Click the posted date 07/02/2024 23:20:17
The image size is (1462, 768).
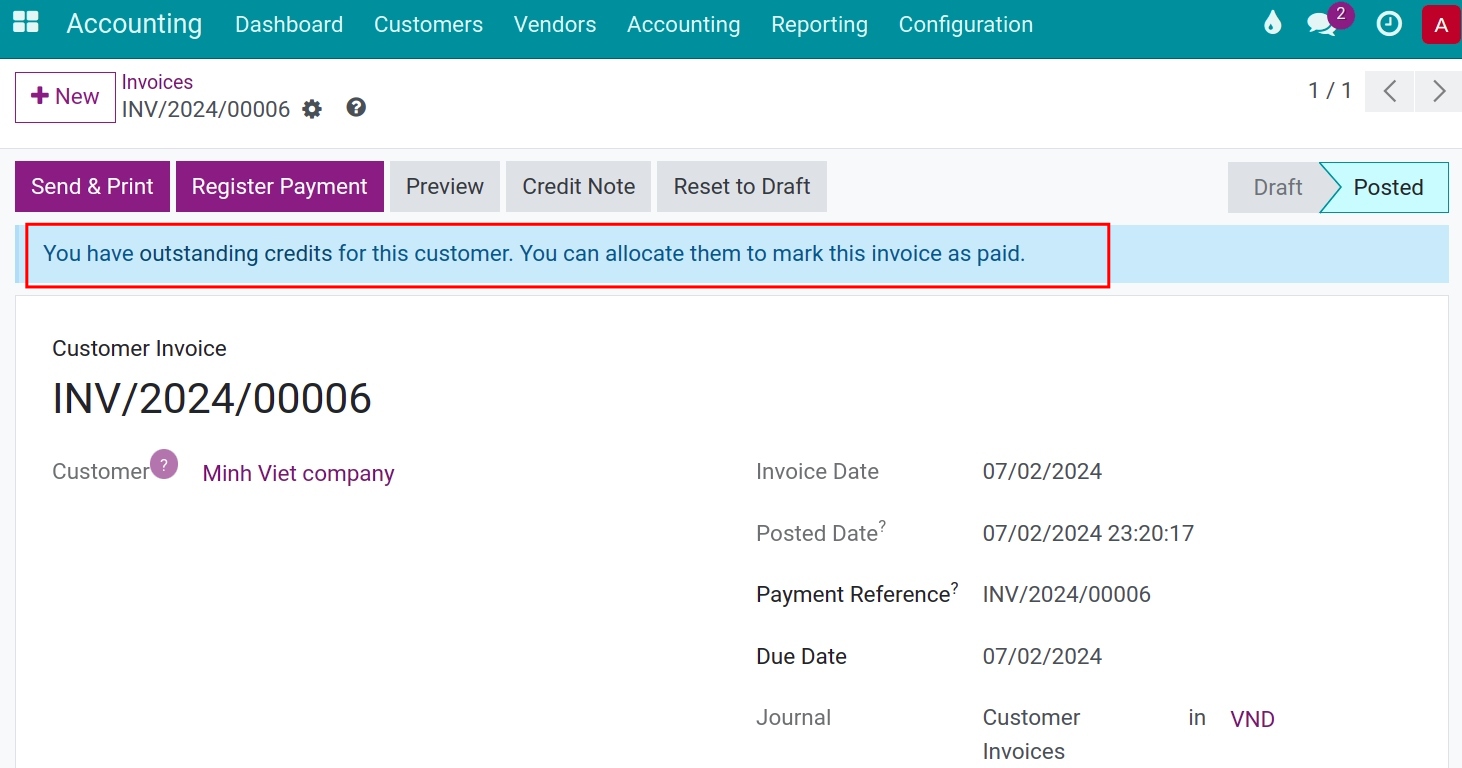1088,533
